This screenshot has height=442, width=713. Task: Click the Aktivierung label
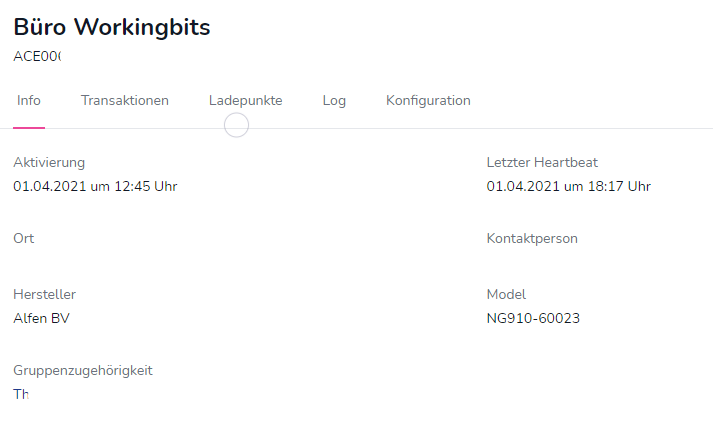pyautogui.click(x=49, y=162)
